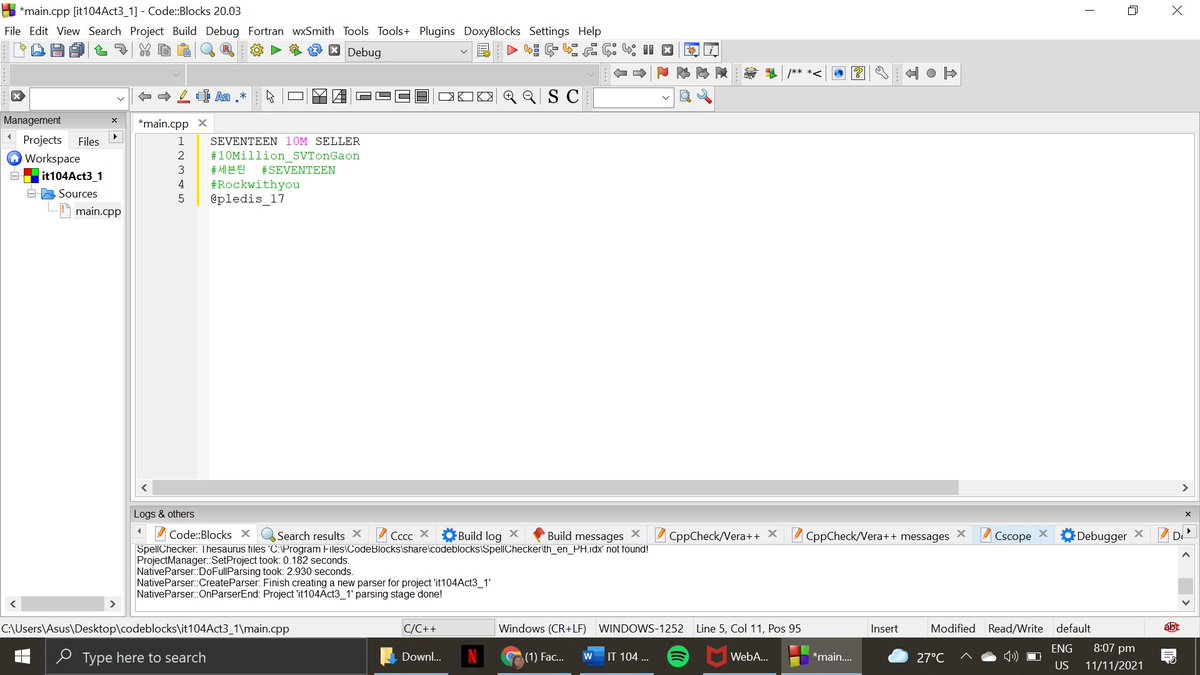Cut selection using the scissors icon
Screen dimensions: 1200x675
(145, 51)
